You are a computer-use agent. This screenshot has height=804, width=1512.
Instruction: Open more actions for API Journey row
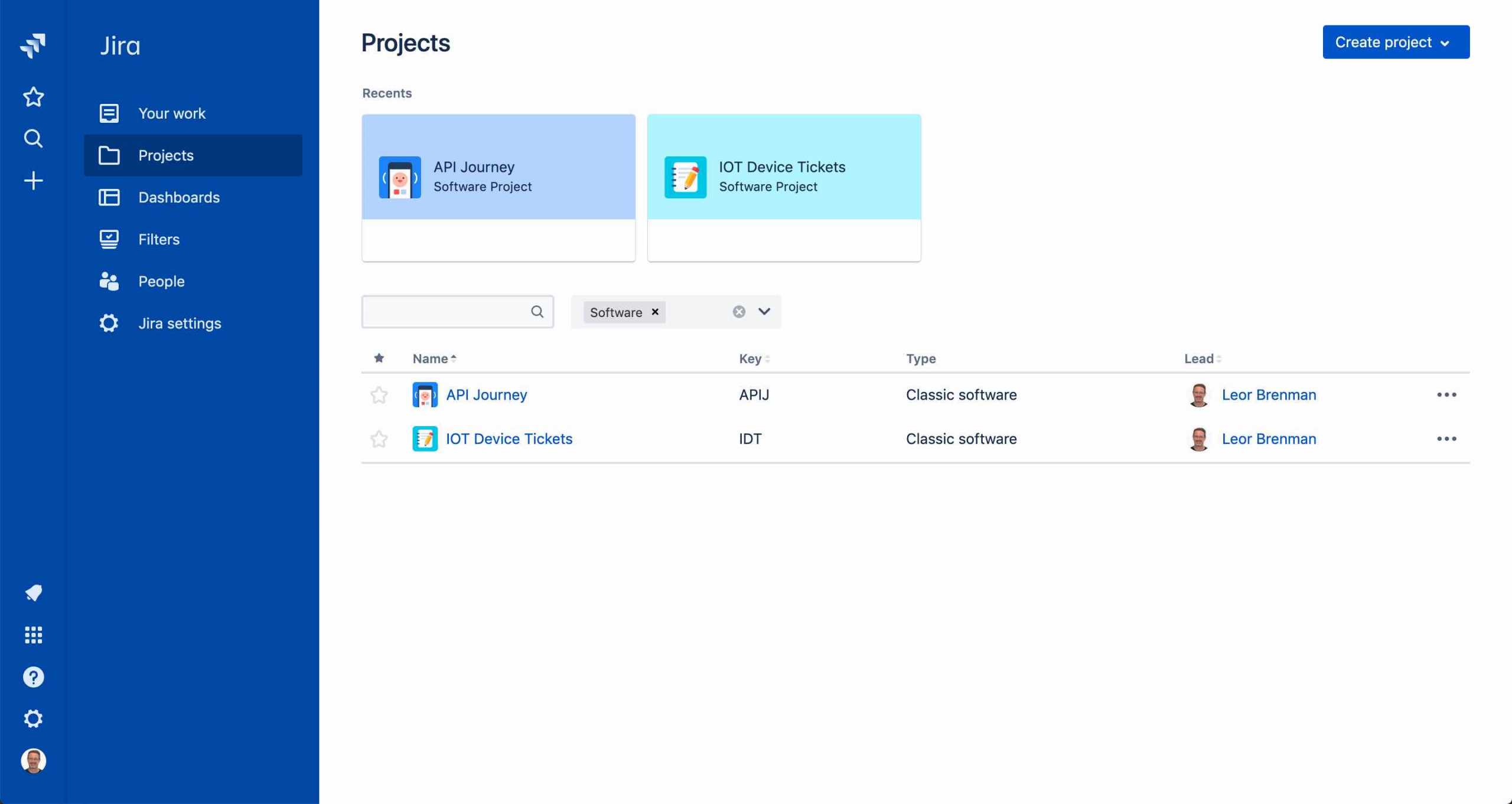coord(1446,395)
